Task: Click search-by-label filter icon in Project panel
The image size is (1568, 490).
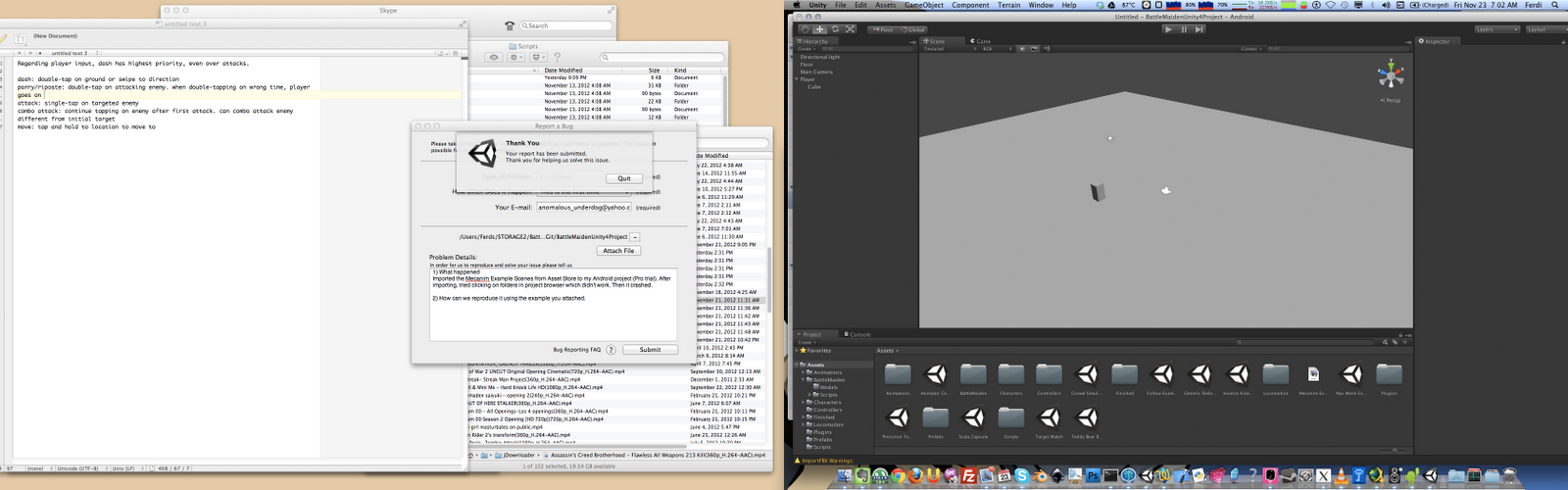Action: [x=1395, y=342]
